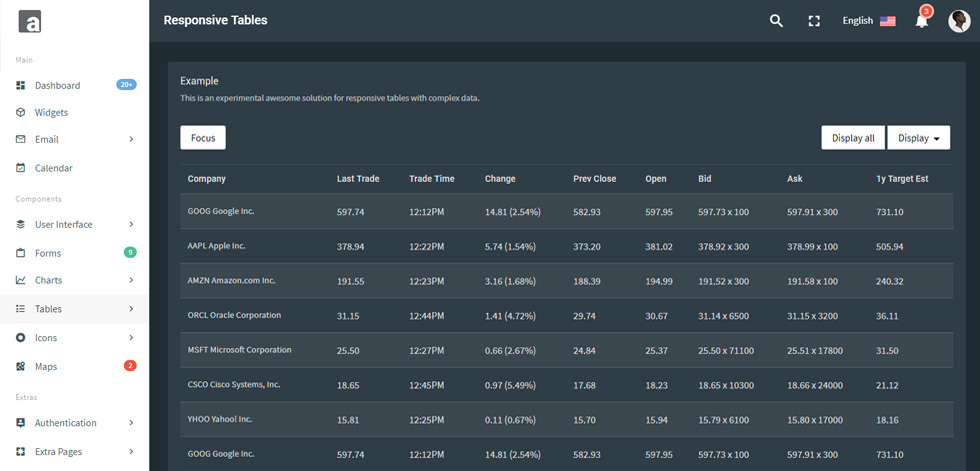
Task: Click the Icons circle icon
Action: pyautogui.click(x=21, y=337)
